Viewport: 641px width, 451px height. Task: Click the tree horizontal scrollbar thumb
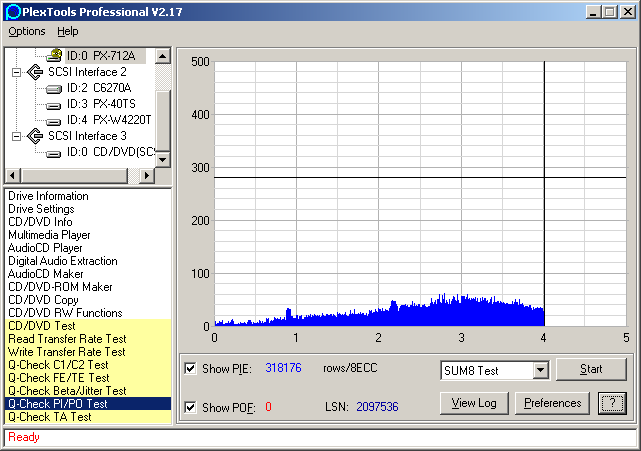(x=75, y=176)
